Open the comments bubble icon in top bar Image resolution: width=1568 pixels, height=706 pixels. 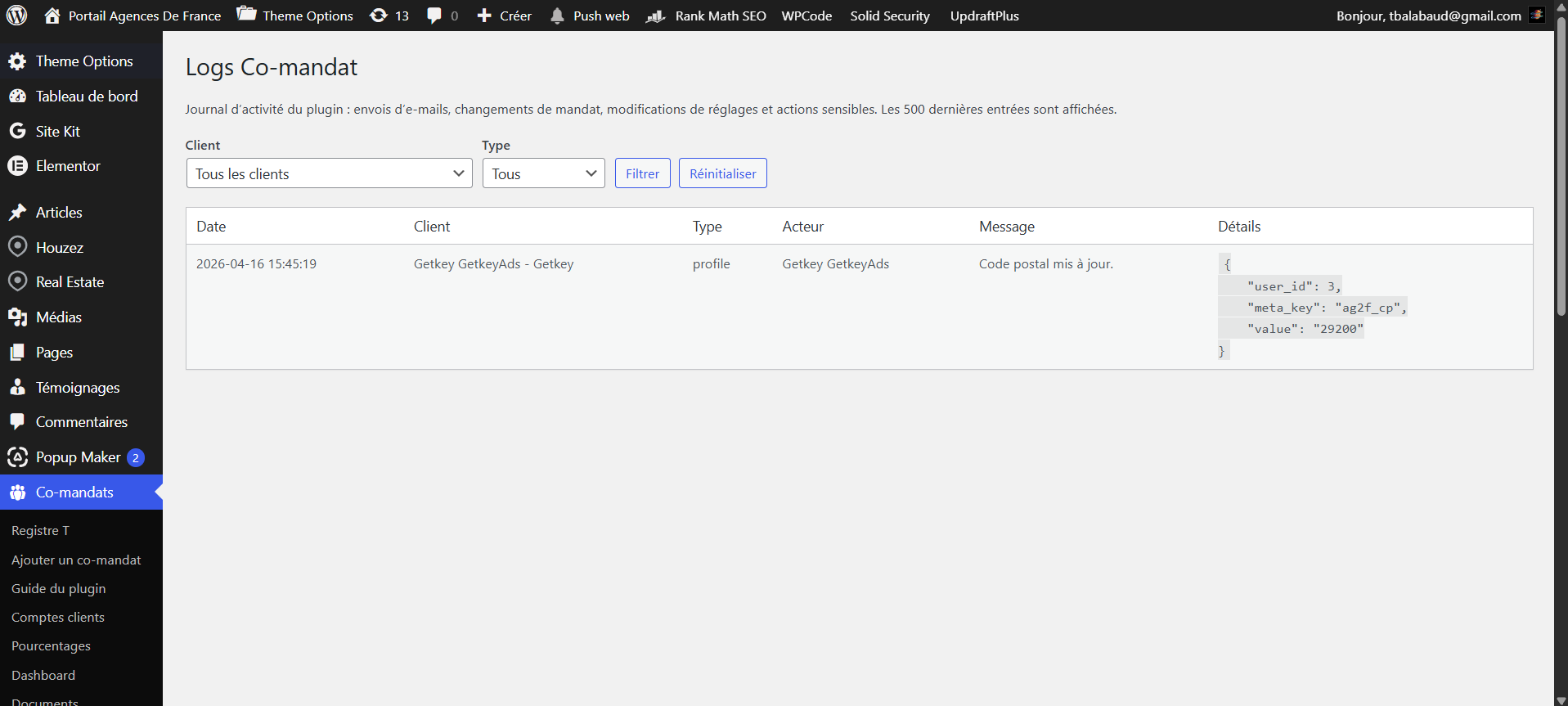pyautogui.click(x=434, y=16)
